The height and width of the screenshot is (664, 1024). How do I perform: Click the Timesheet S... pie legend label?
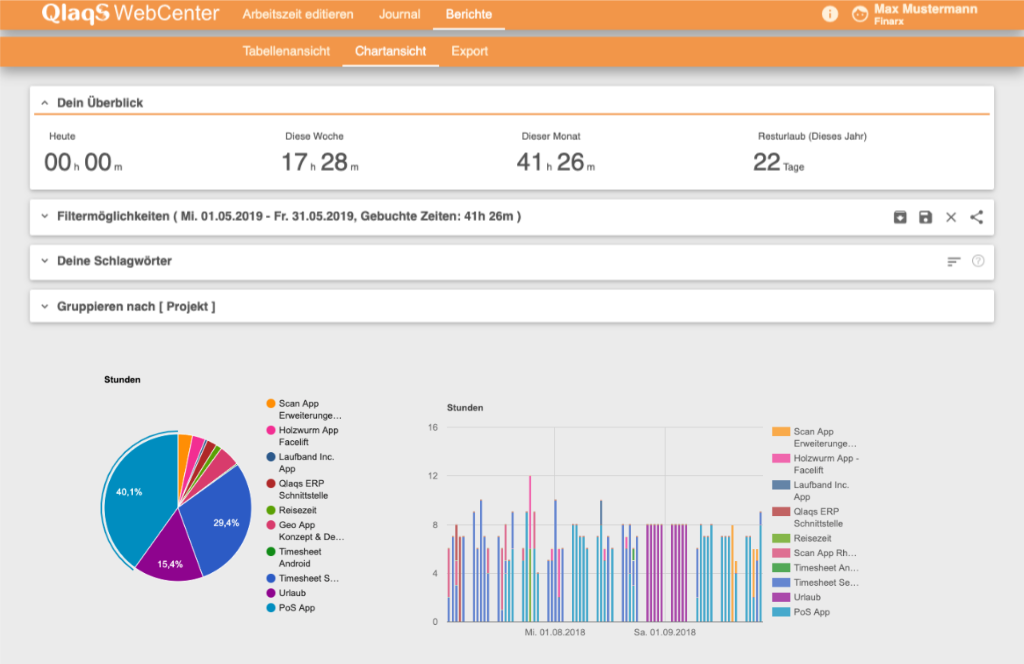pyautogui.click(x=308, y=578)
